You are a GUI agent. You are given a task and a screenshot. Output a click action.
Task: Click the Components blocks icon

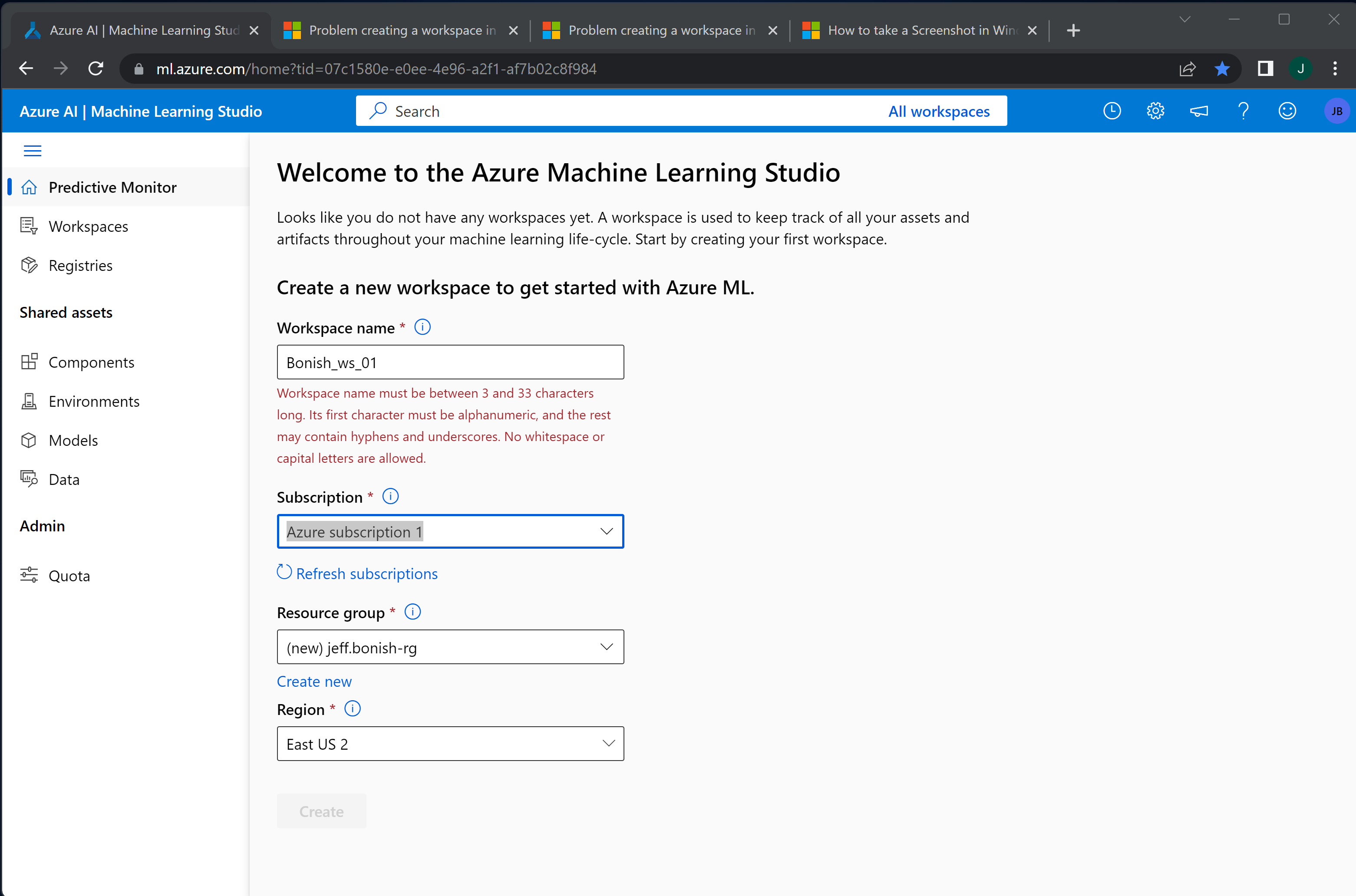click(29, 361)
